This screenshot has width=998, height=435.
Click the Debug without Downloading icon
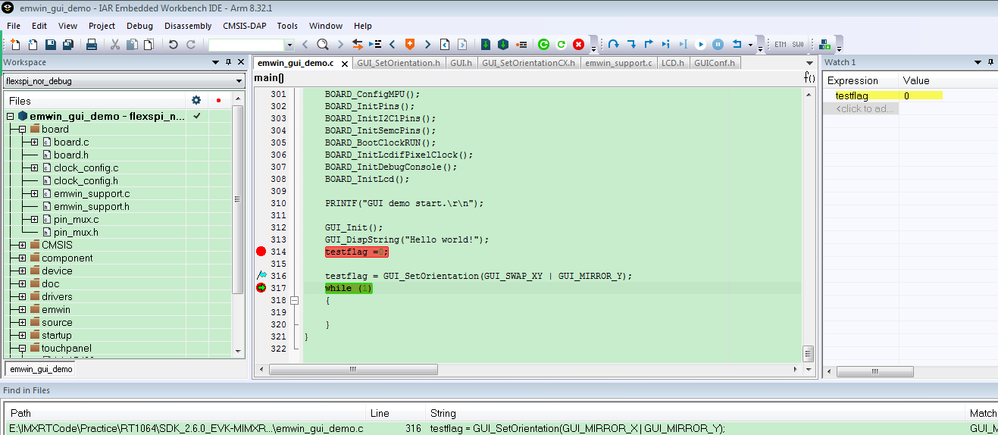click(x=503, y=45)
